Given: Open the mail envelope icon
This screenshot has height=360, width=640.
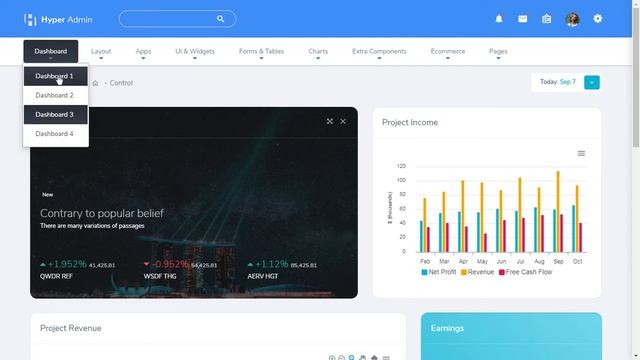Looking at the screenshot, I should [522, 19].
